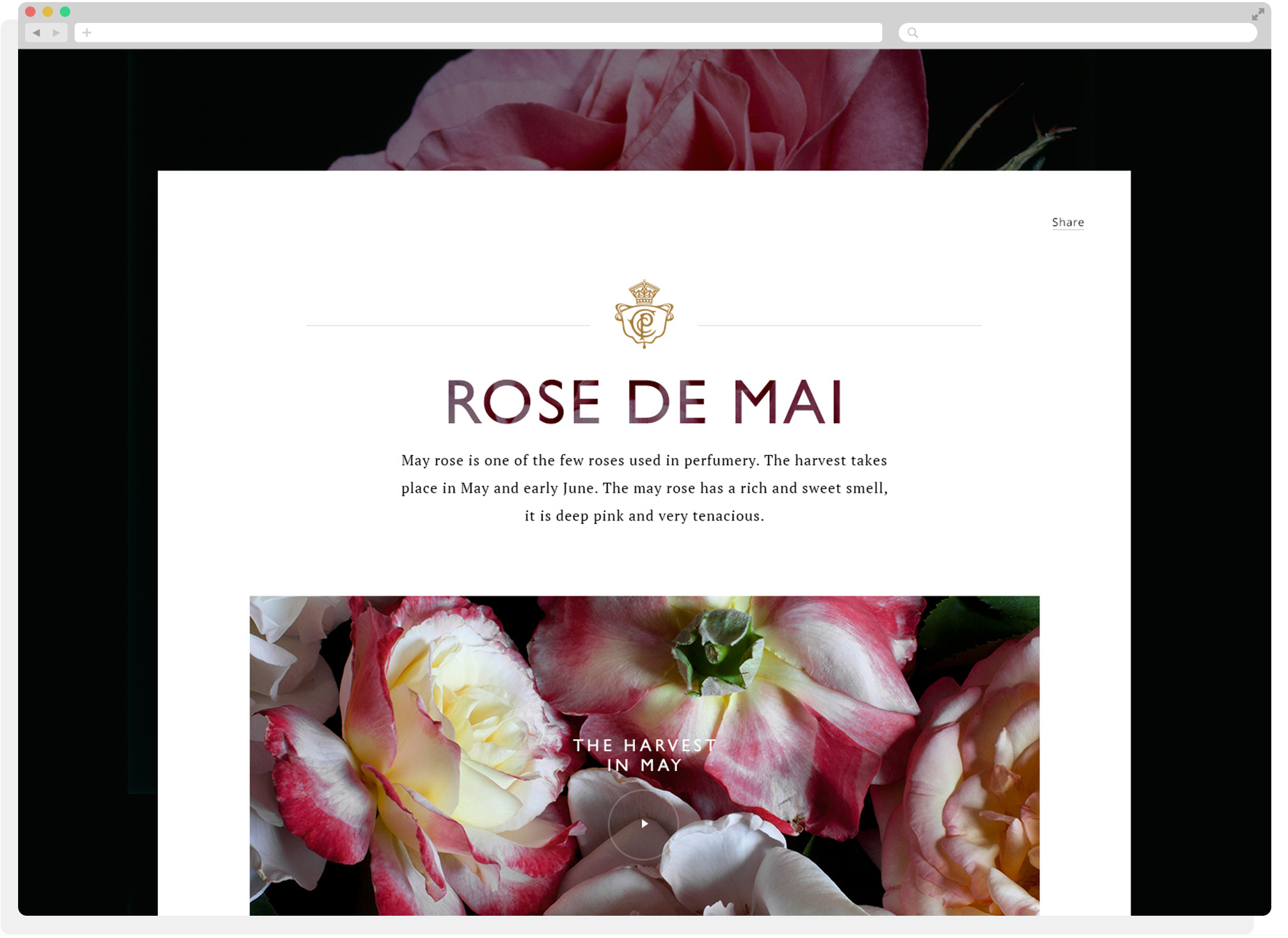Click the Harvest in May video thumbnail
Image resolution: width=1288 pixels, height=938 pixels.
(644, 755)
